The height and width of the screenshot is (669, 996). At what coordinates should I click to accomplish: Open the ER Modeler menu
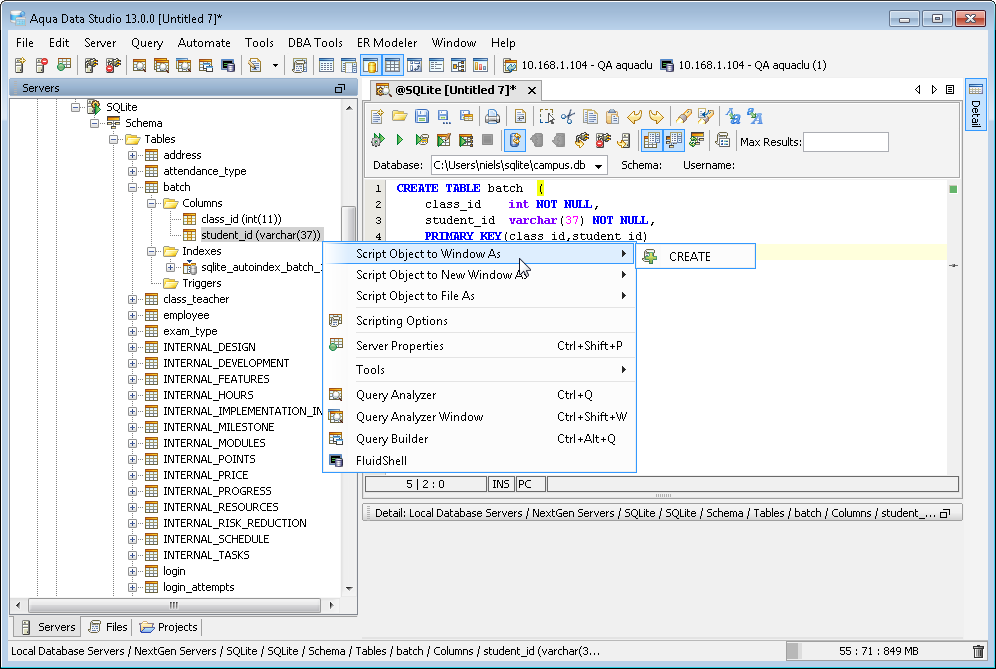(387, 43)
